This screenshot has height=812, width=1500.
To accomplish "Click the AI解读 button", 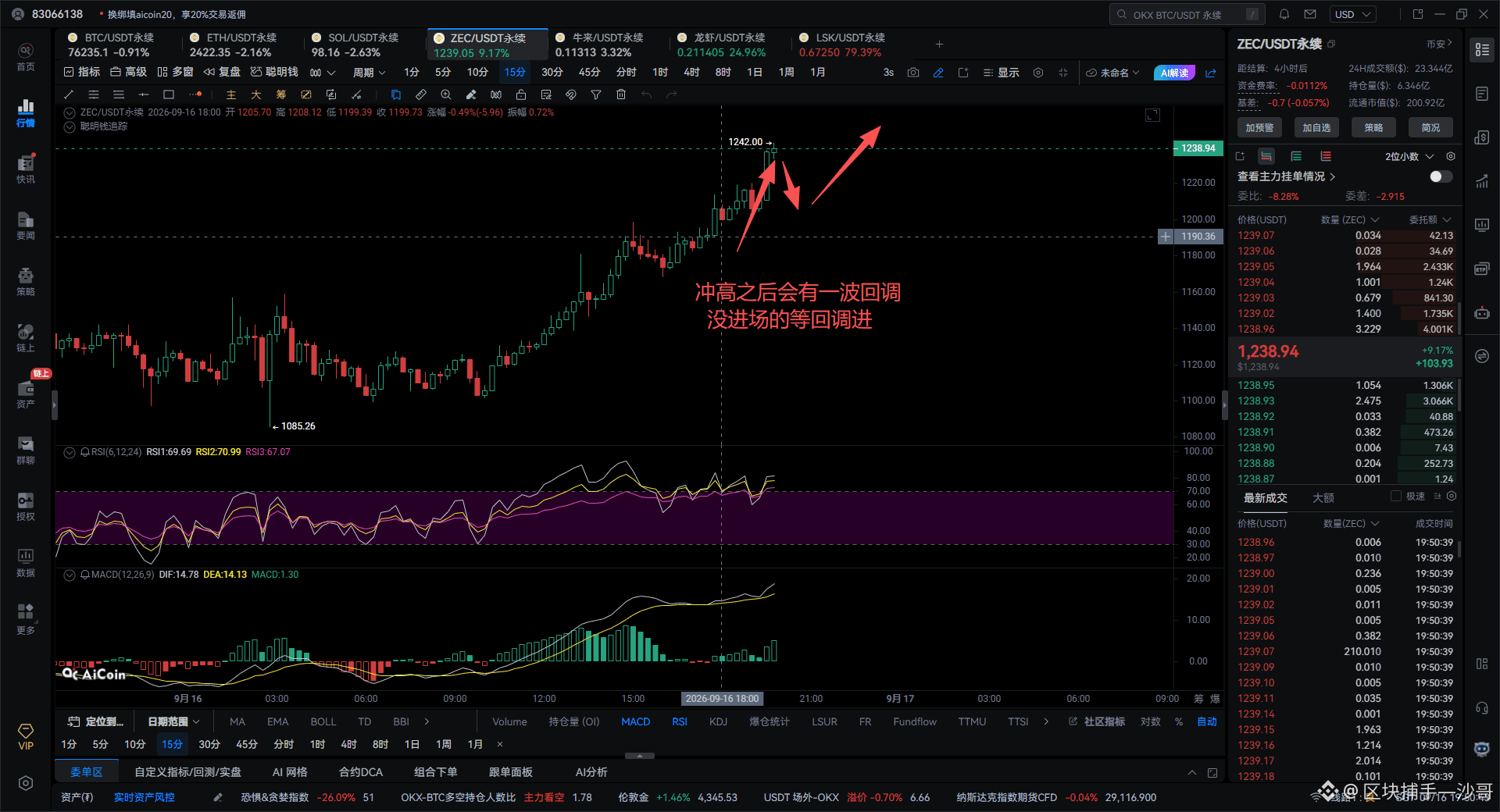I will pos(1174,73).
